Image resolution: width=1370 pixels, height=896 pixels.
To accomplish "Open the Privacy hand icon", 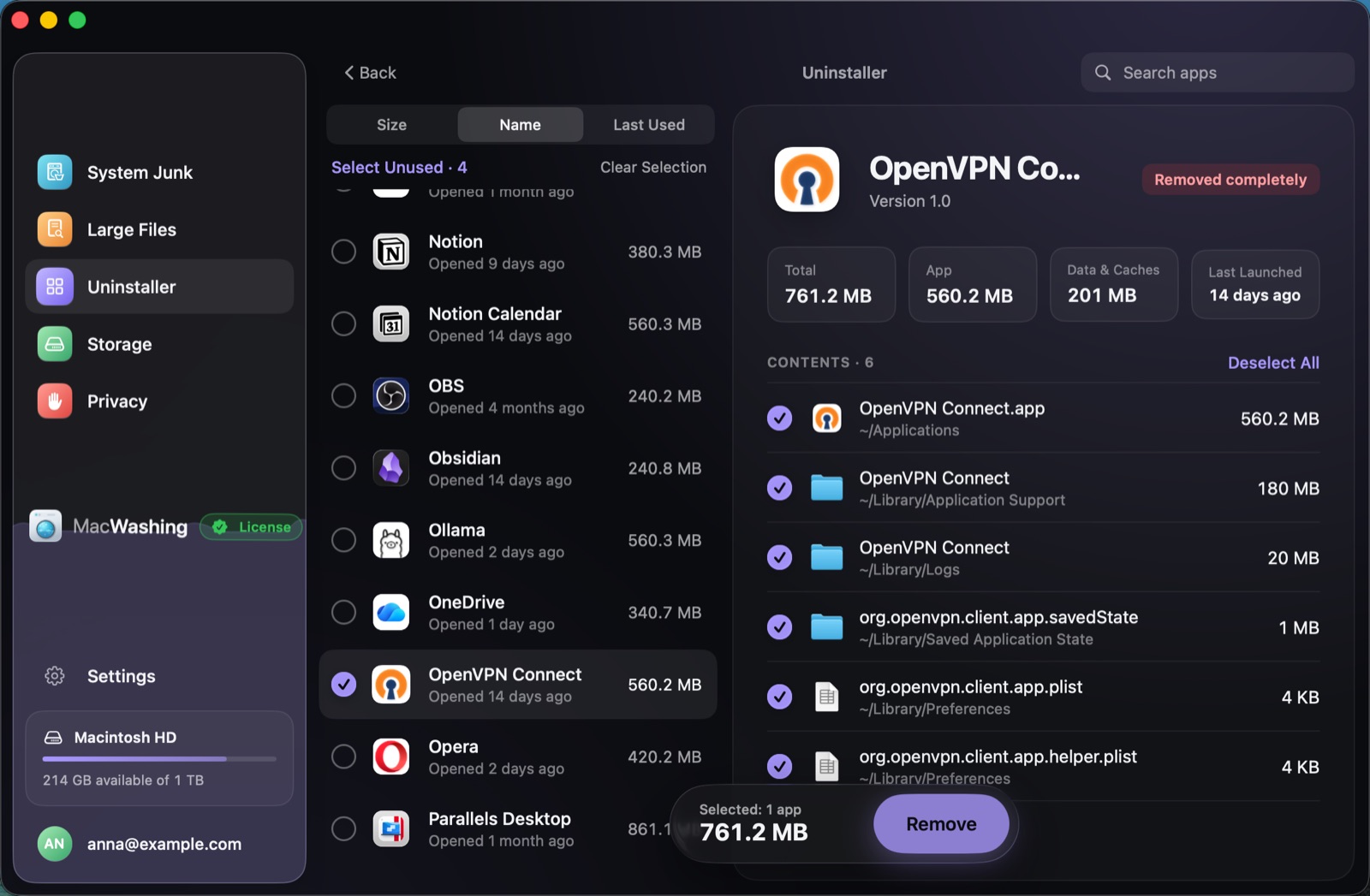I will pyautogui.click(x=55, y=401).
